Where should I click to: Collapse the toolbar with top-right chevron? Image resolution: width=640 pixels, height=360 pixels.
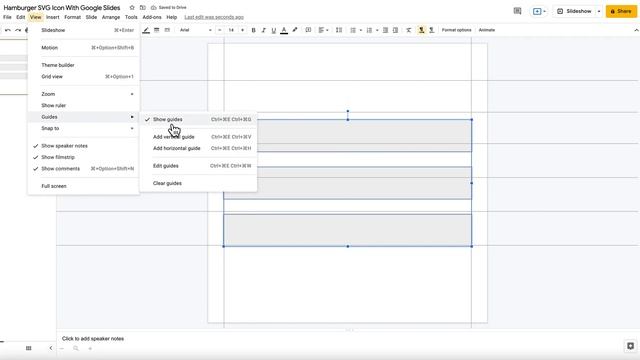[636, 30]
